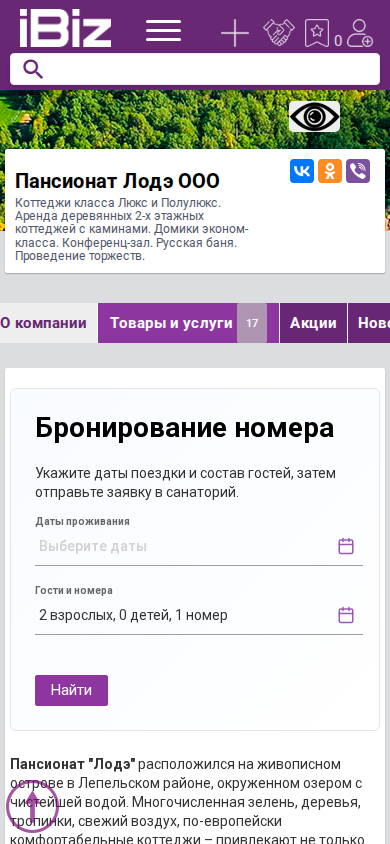390x844 pixels.
Task: Open the Viber contact icon
Action: coord(358,171)
